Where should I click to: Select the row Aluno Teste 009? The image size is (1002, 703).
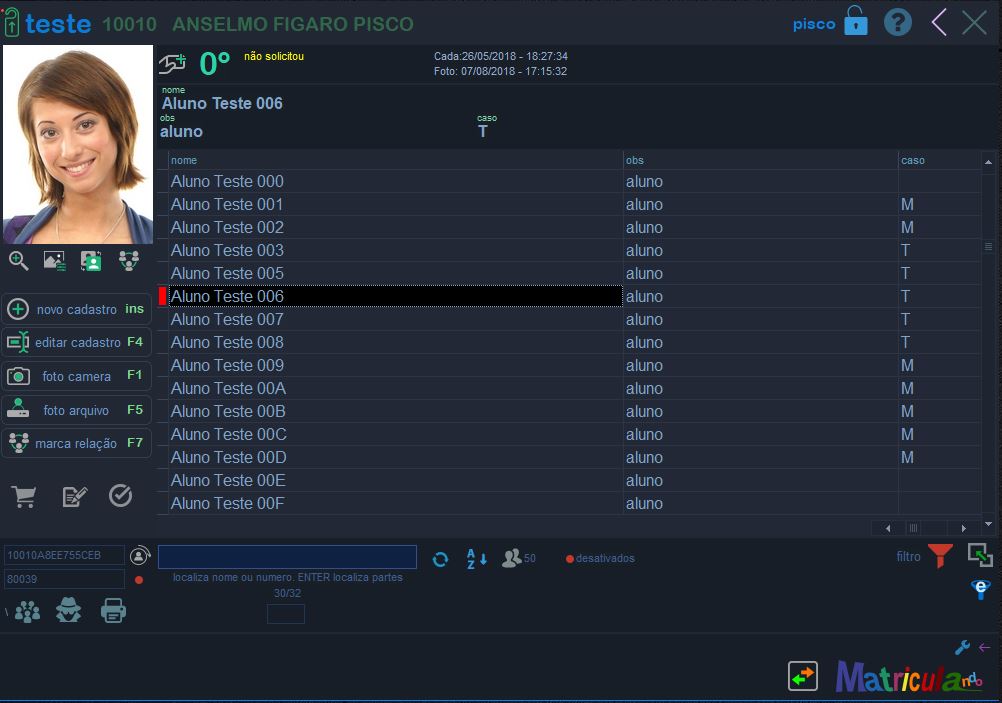tap(227, 365)
